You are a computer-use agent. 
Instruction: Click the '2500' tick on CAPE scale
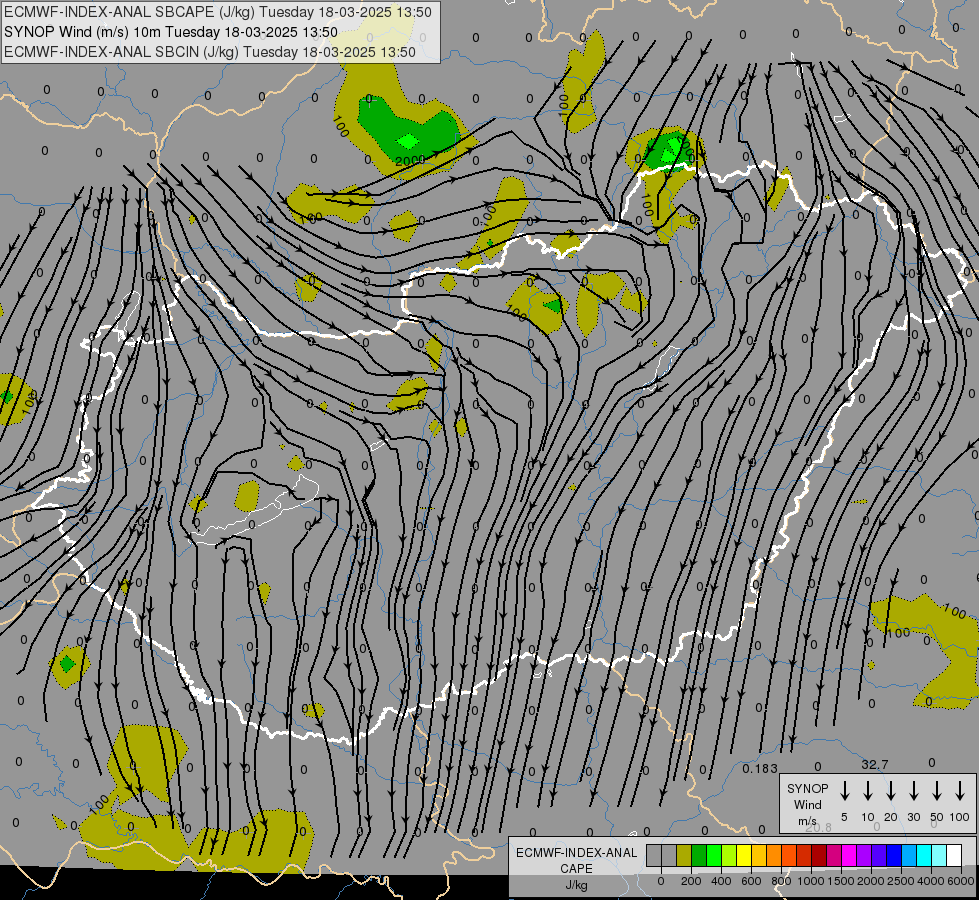(901, 881)
